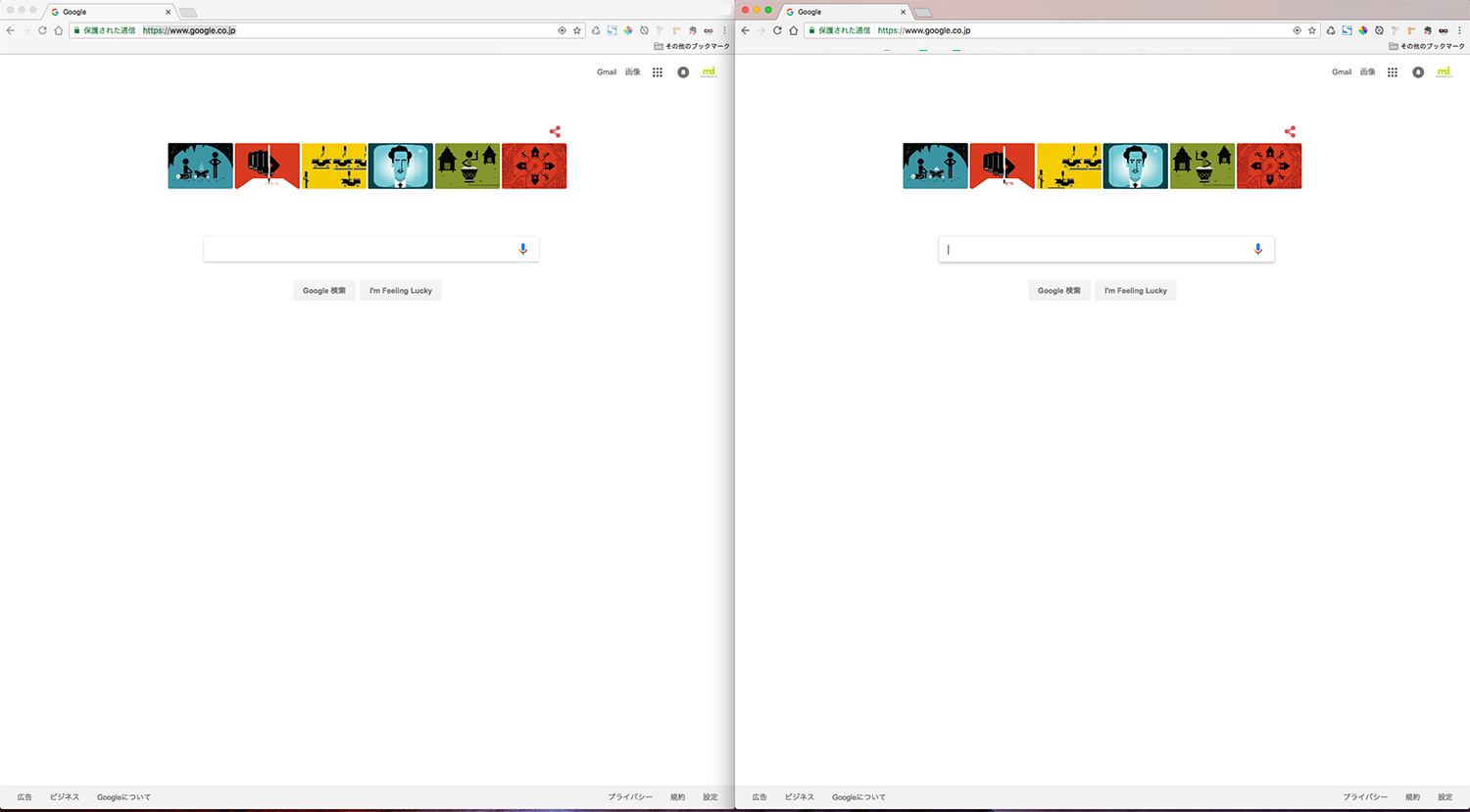Image resolution: width=1470 pixels, height=812 pixels.
Task: Bookmark the page with star in left window
Action: (x=577, y=30)
